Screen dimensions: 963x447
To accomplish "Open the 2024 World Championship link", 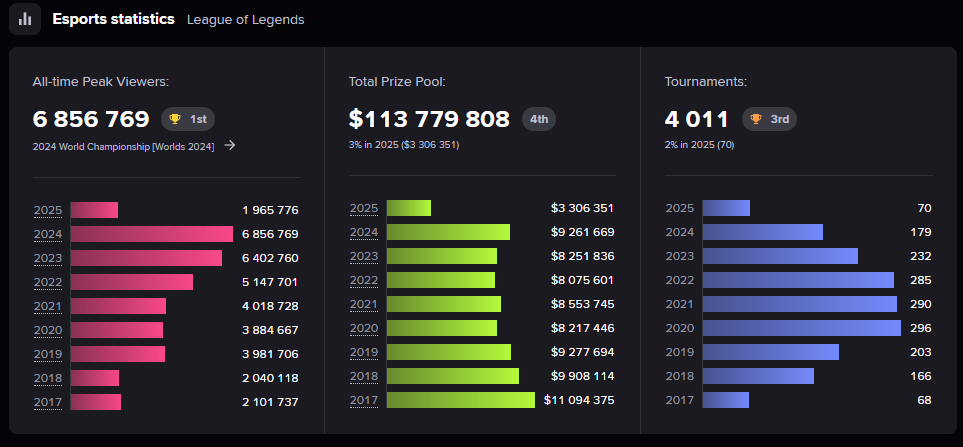I will [123, 146].
